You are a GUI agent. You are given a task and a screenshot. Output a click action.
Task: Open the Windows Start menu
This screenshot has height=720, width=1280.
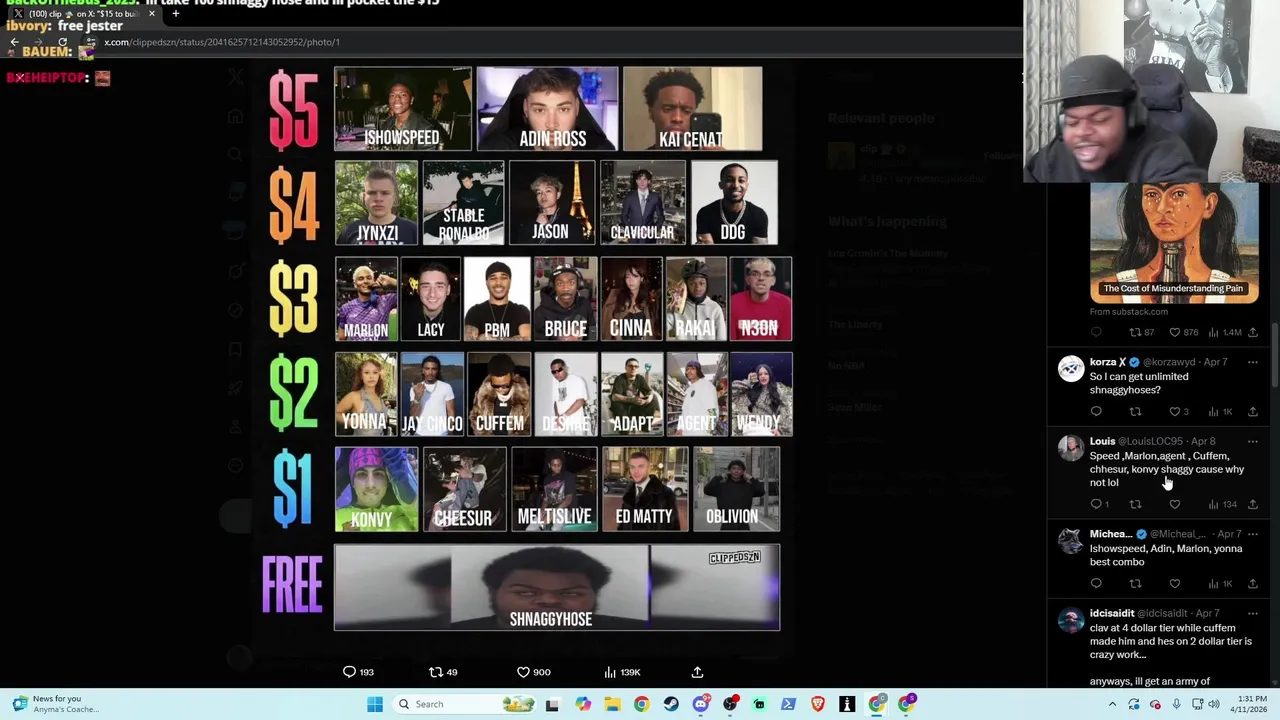click(x=375, y=704)
